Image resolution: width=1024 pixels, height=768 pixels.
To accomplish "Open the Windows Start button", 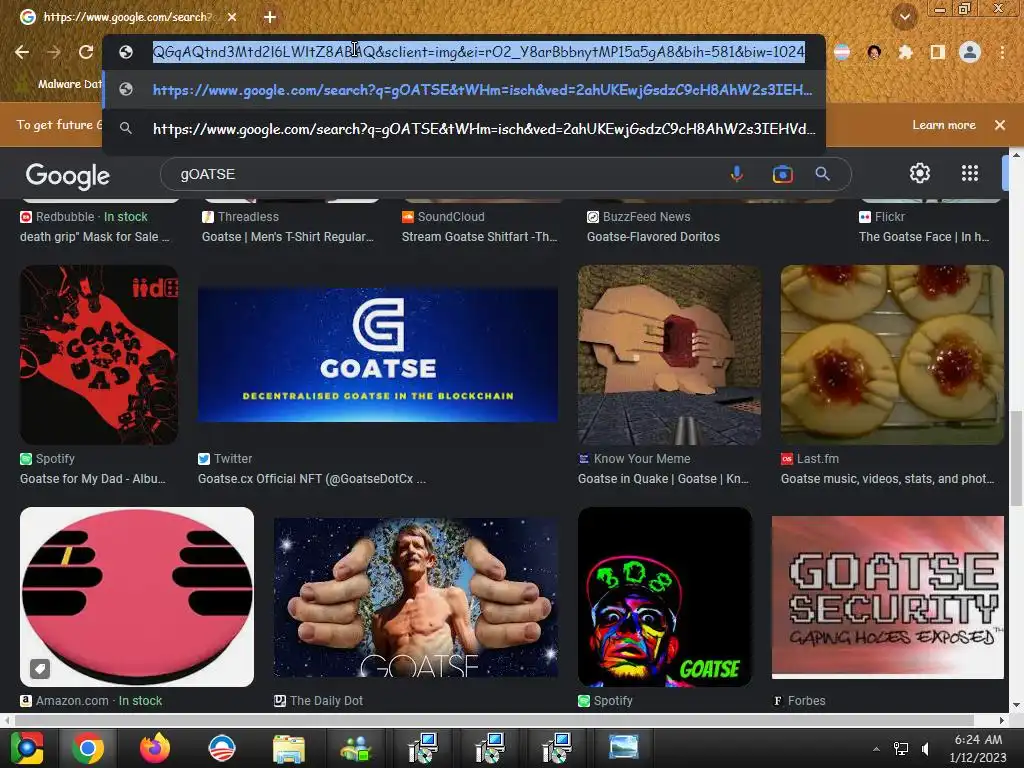I will coord(27,748).
